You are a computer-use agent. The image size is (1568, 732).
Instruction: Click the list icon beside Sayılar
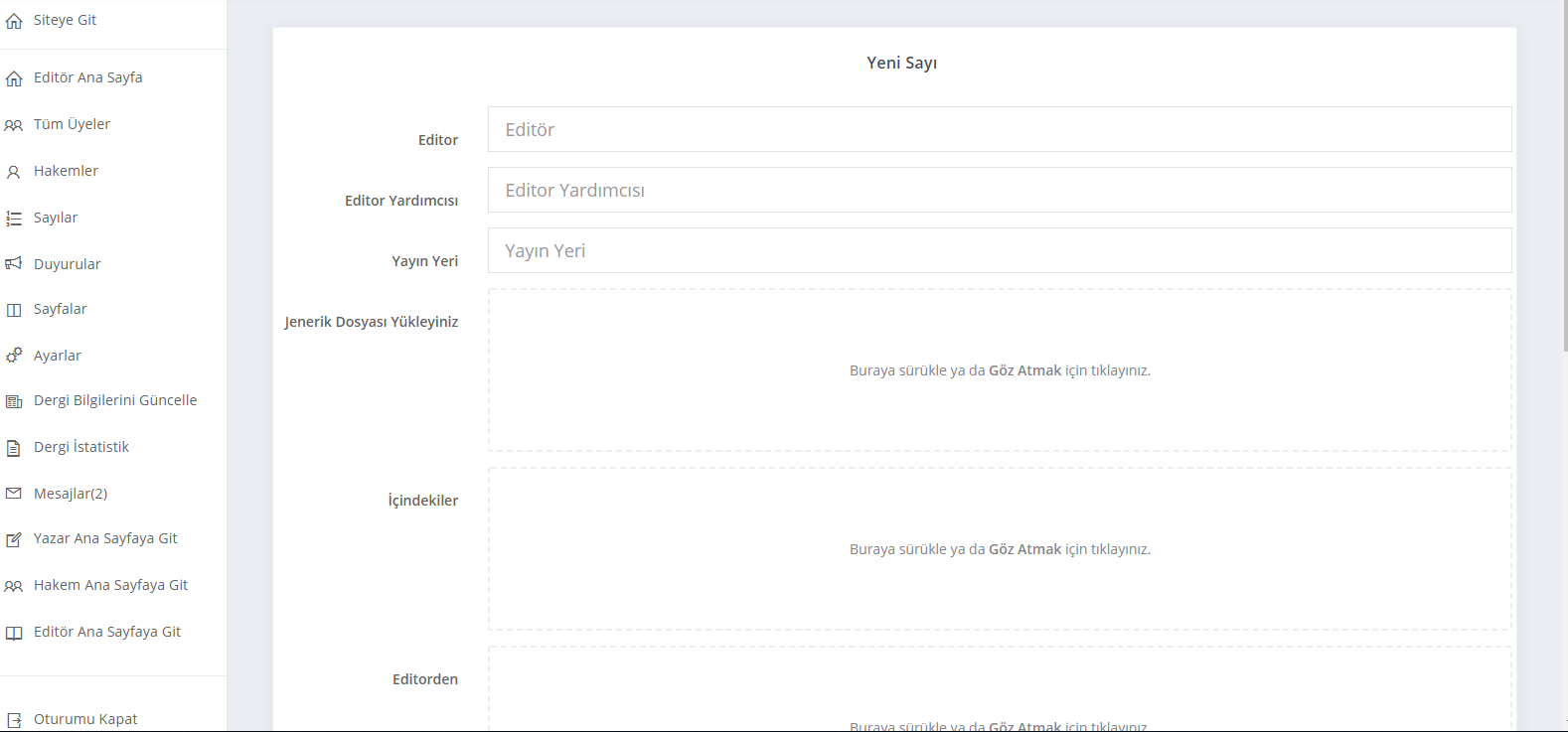coord(14,219)
